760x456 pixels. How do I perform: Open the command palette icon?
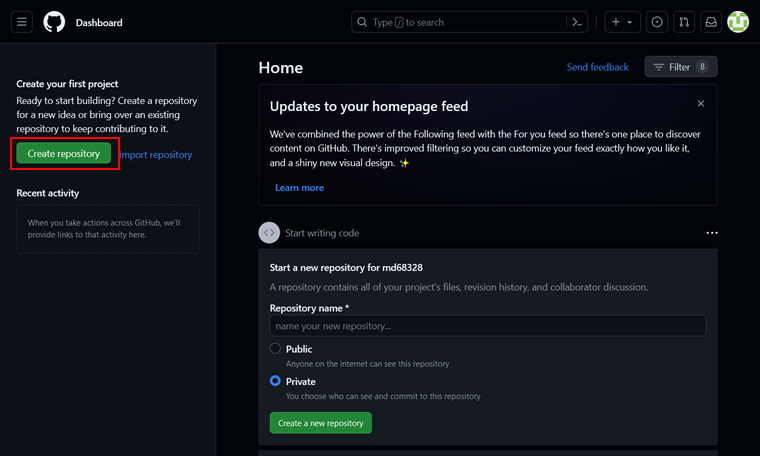pyautogui.click(x=577, y=22)
